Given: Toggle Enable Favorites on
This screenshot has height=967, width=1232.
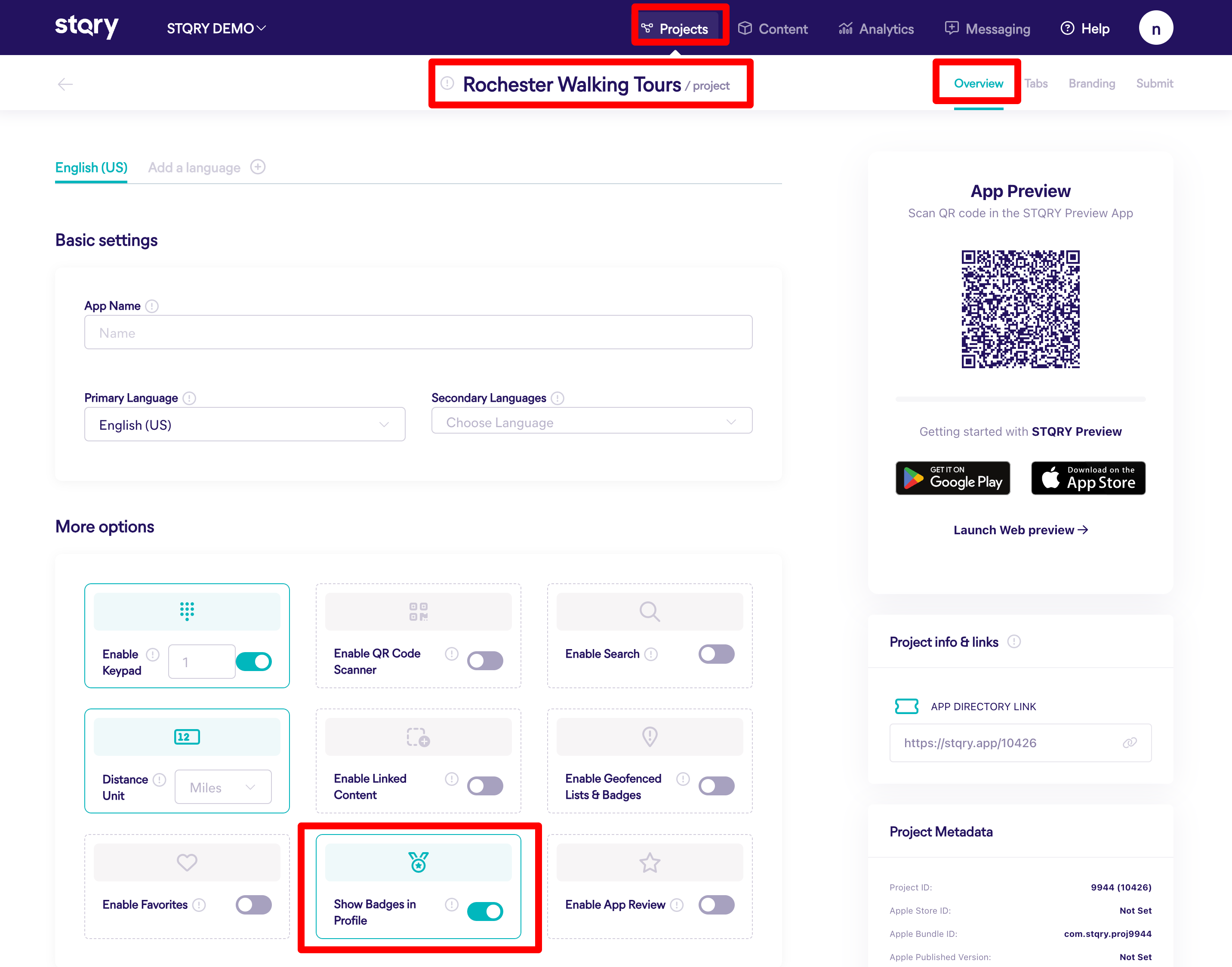Looking at the screenshot, I should tap(254, 904).
